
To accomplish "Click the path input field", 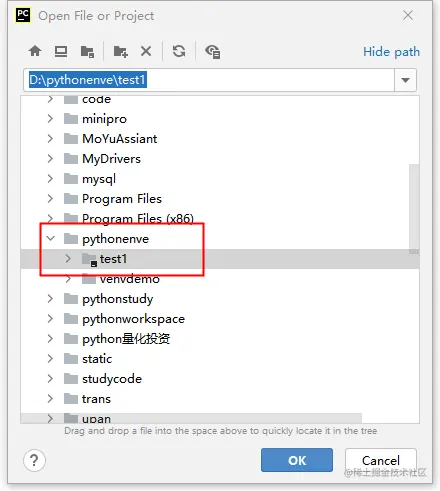I will pos(209,80).
